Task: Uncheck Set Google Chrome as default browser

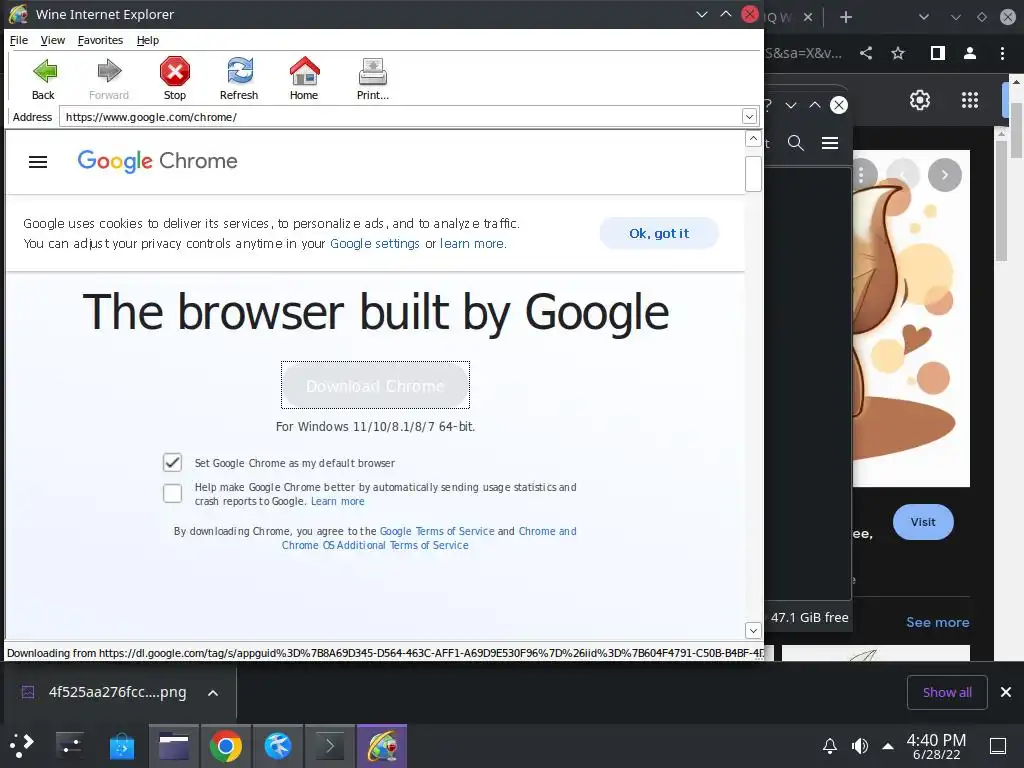Action: (172, 462)
